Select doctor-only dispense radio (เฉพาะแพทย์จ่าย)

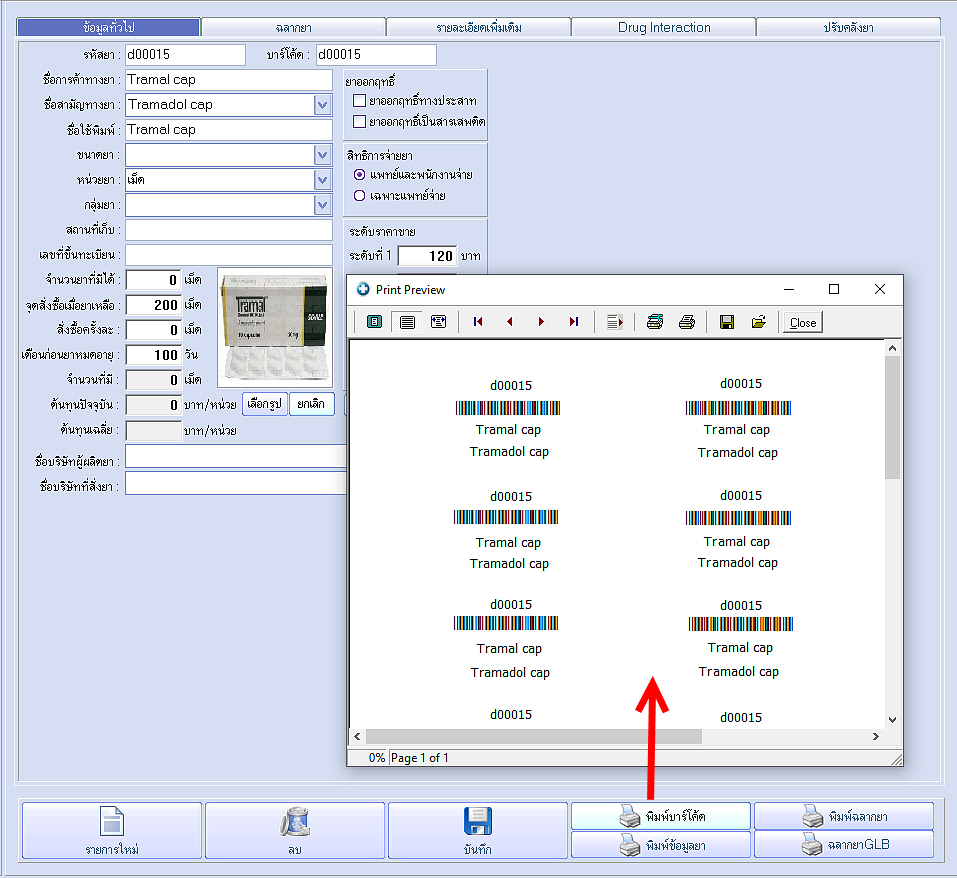click(359, 196)
